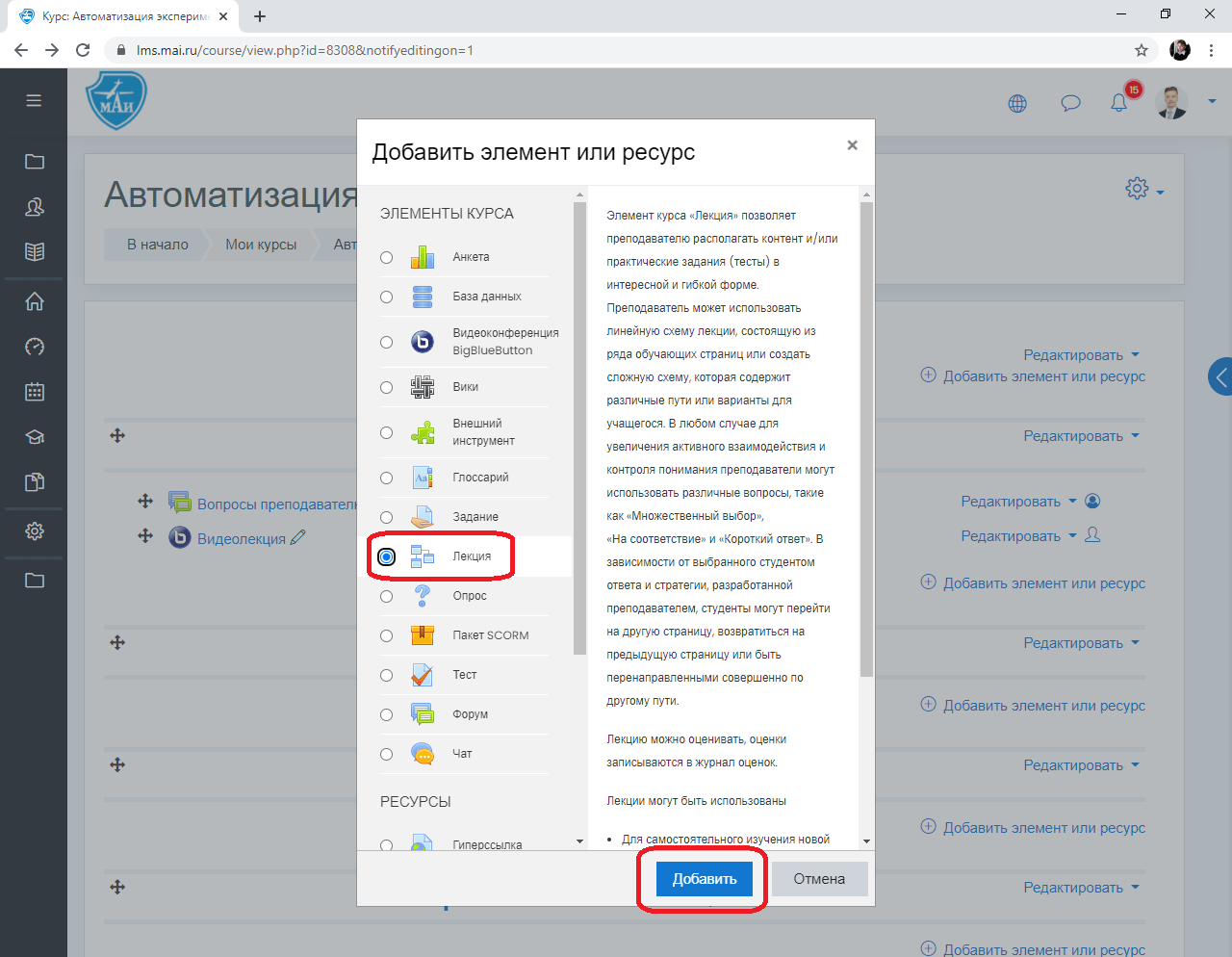Click the Внешний инструмент puzzle icon
This screenshot has width=1232, height=957.
click(423, 432)
